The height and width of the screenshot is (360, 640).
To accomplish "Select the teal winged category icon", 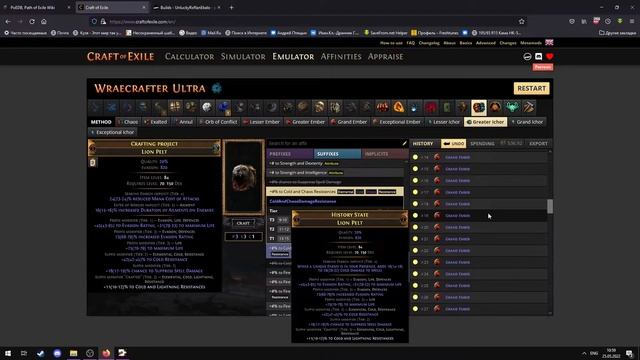I will point(512,107).
